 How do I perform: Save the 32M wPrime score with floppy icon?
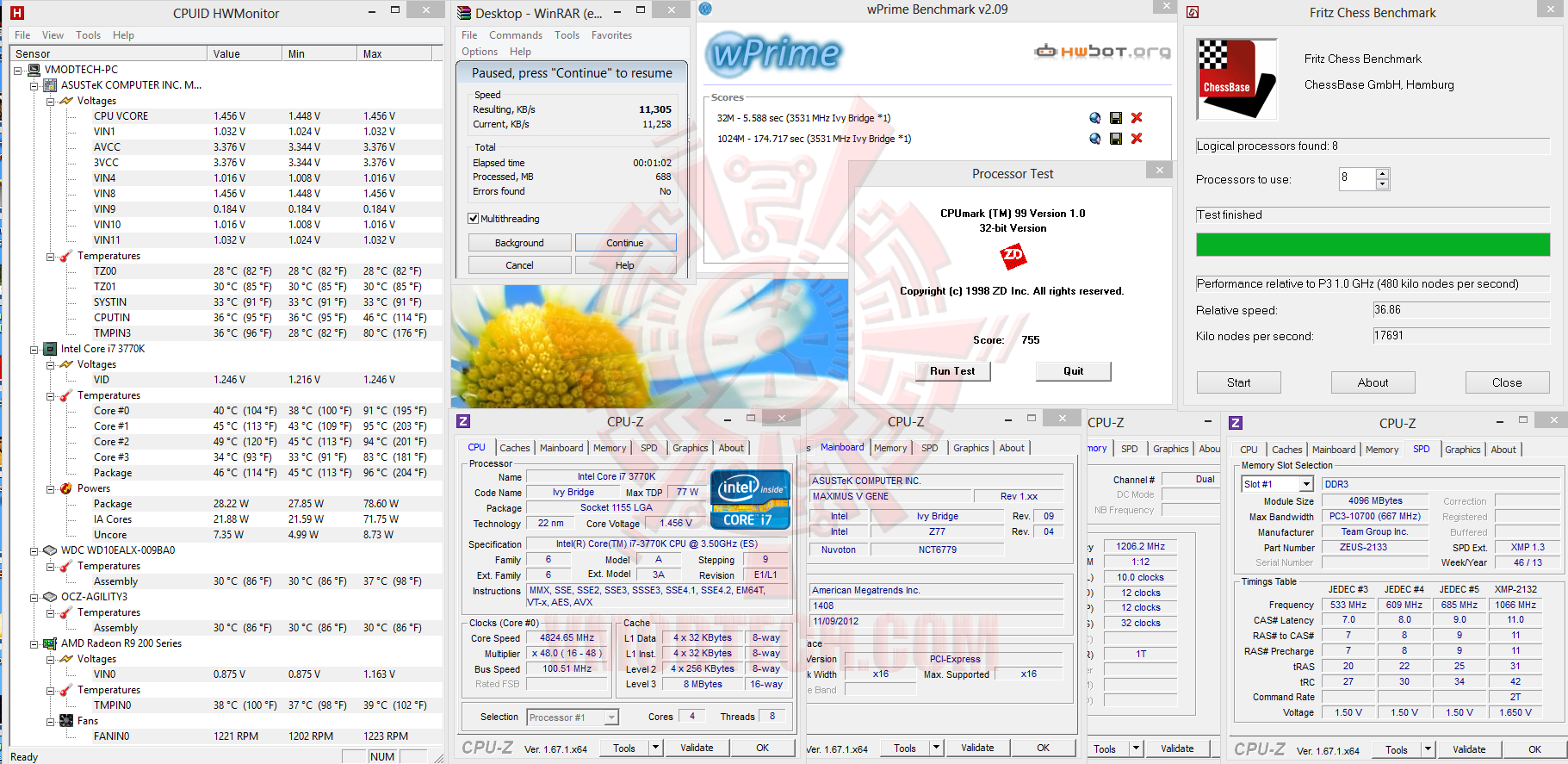(1116, 118)
